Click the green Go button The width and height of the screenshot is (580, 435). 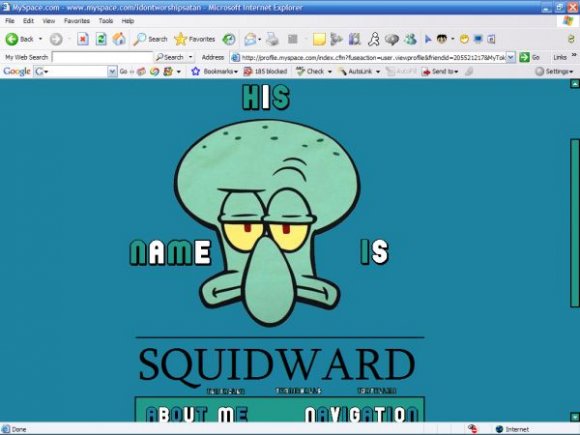[x=529, y=57]
